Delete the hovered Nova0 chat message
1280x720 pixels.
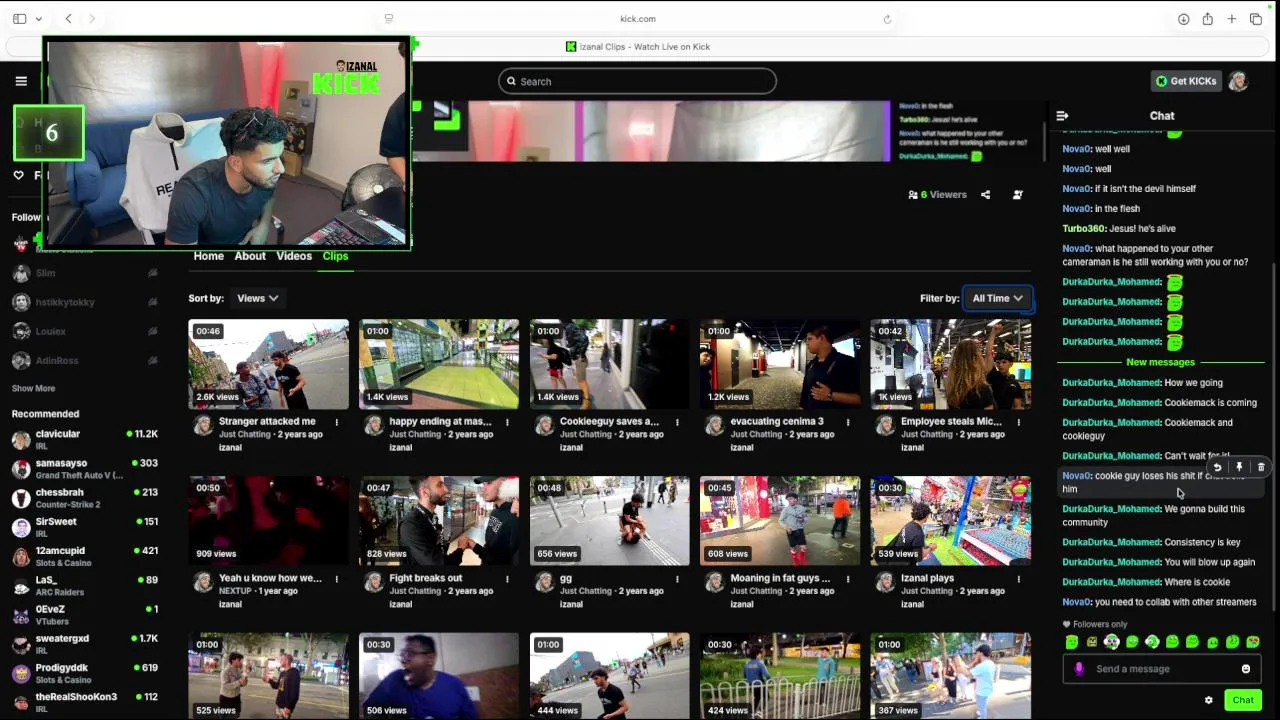(x=1260, y=467)
